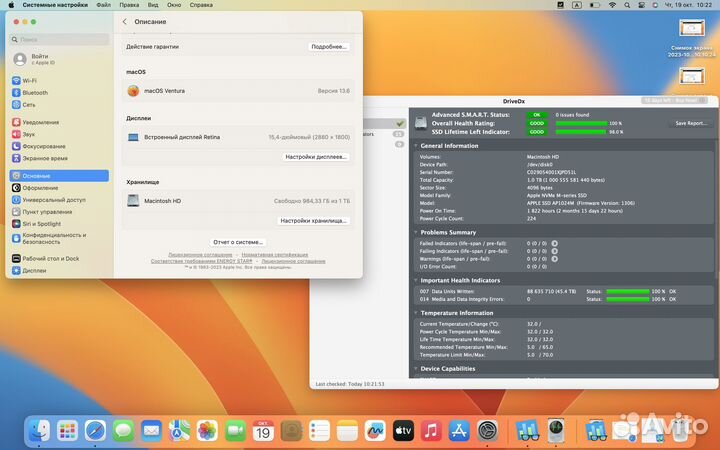Open ENERGY STAR compliance link
The height and width of the screenshot is (450, 720).
[x=202, y=261]
